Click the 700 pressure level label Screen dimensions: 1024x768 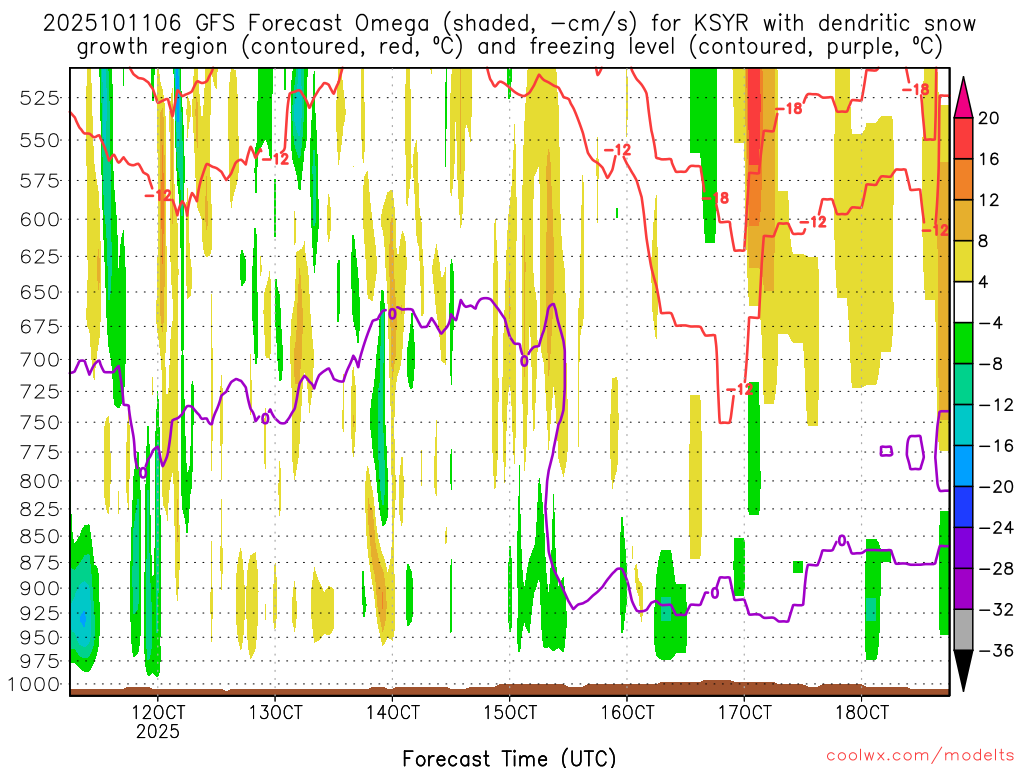point(40,360)
